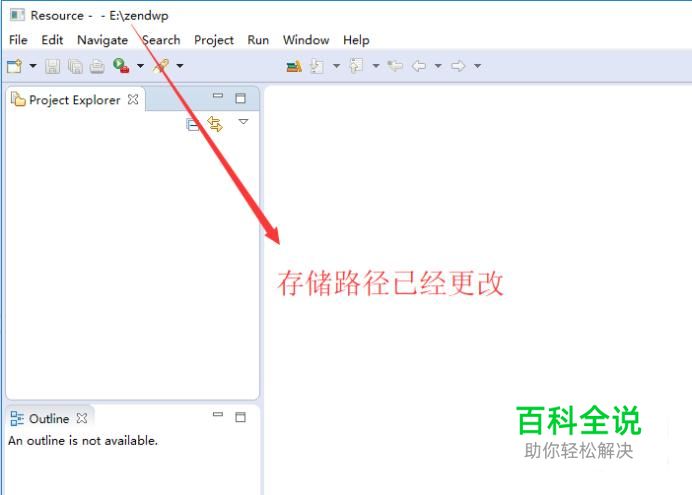
Task: Expand the Next Annotation dropdown arrow
Action: pos(336,66)
